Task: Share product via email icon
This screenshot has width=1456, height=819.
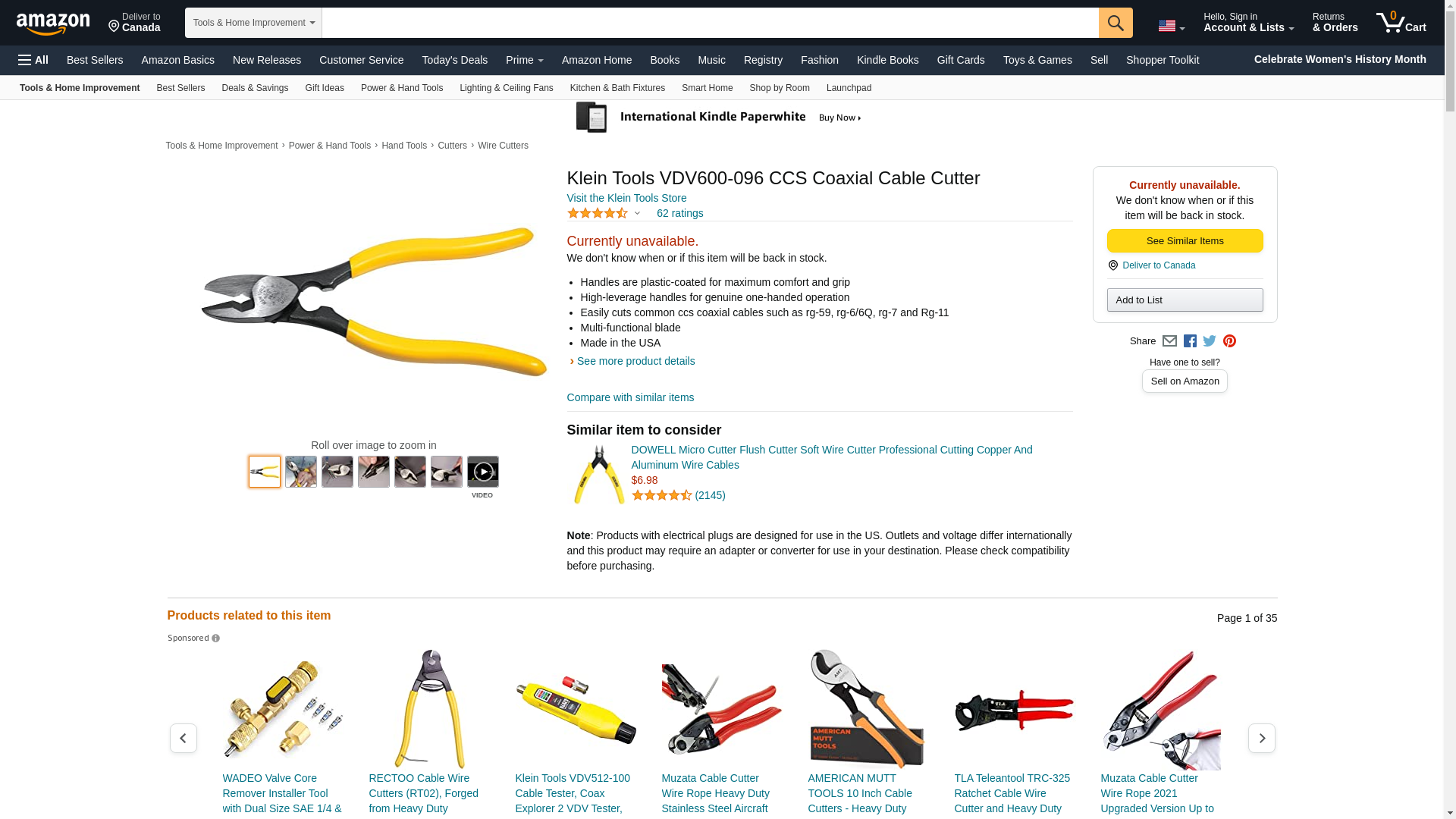Action: (1169, 341)
